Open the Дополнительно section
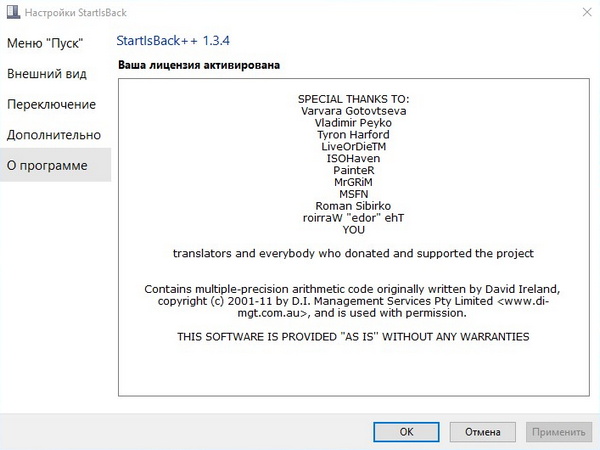Image resolution: width=600 pixels, height=450 pixels. (x=54, y=135)
